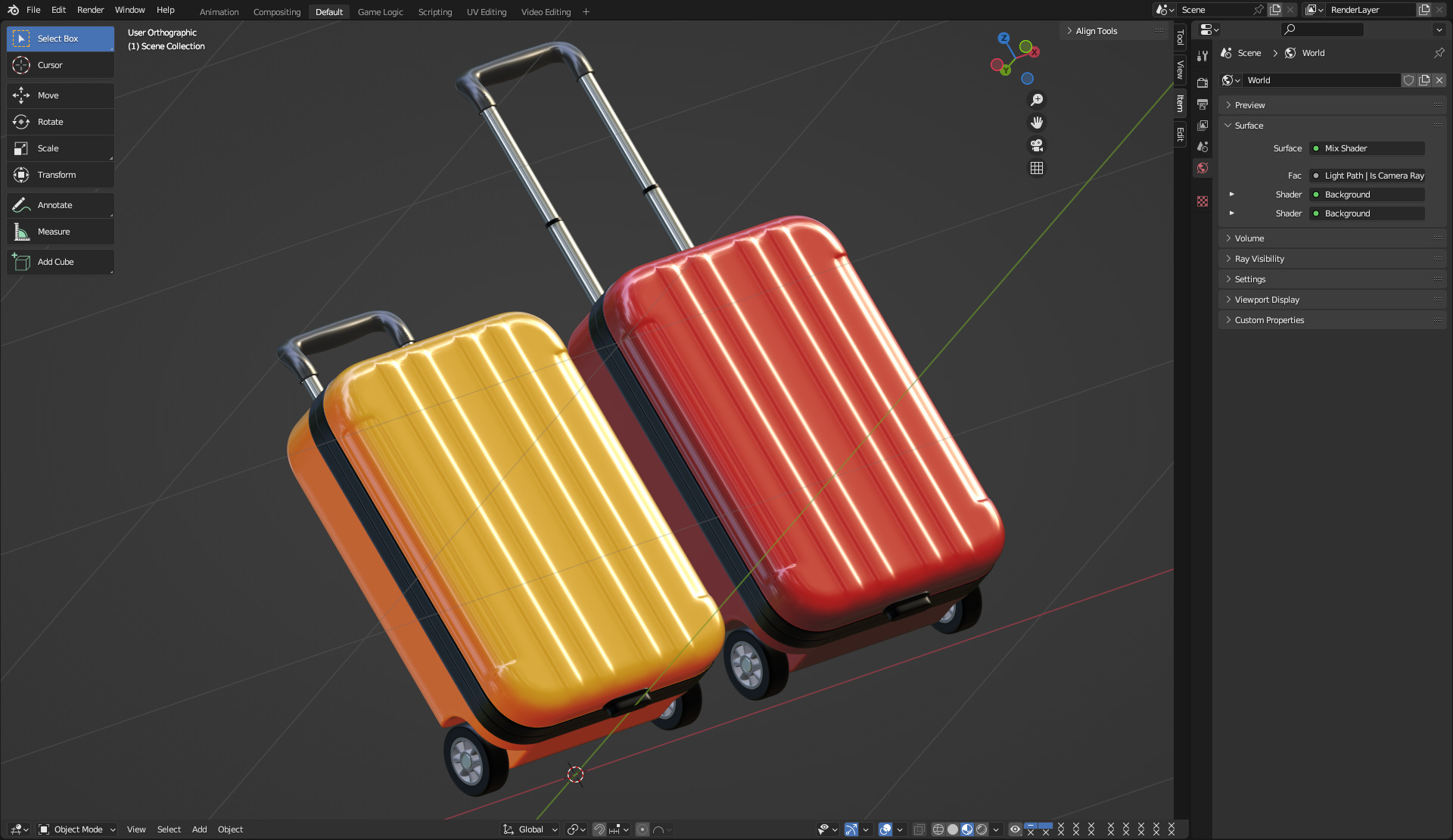Click the pan hand viewport icon
The height and width of the screenshot is (840, 1453).
[x=1037, y=123]
